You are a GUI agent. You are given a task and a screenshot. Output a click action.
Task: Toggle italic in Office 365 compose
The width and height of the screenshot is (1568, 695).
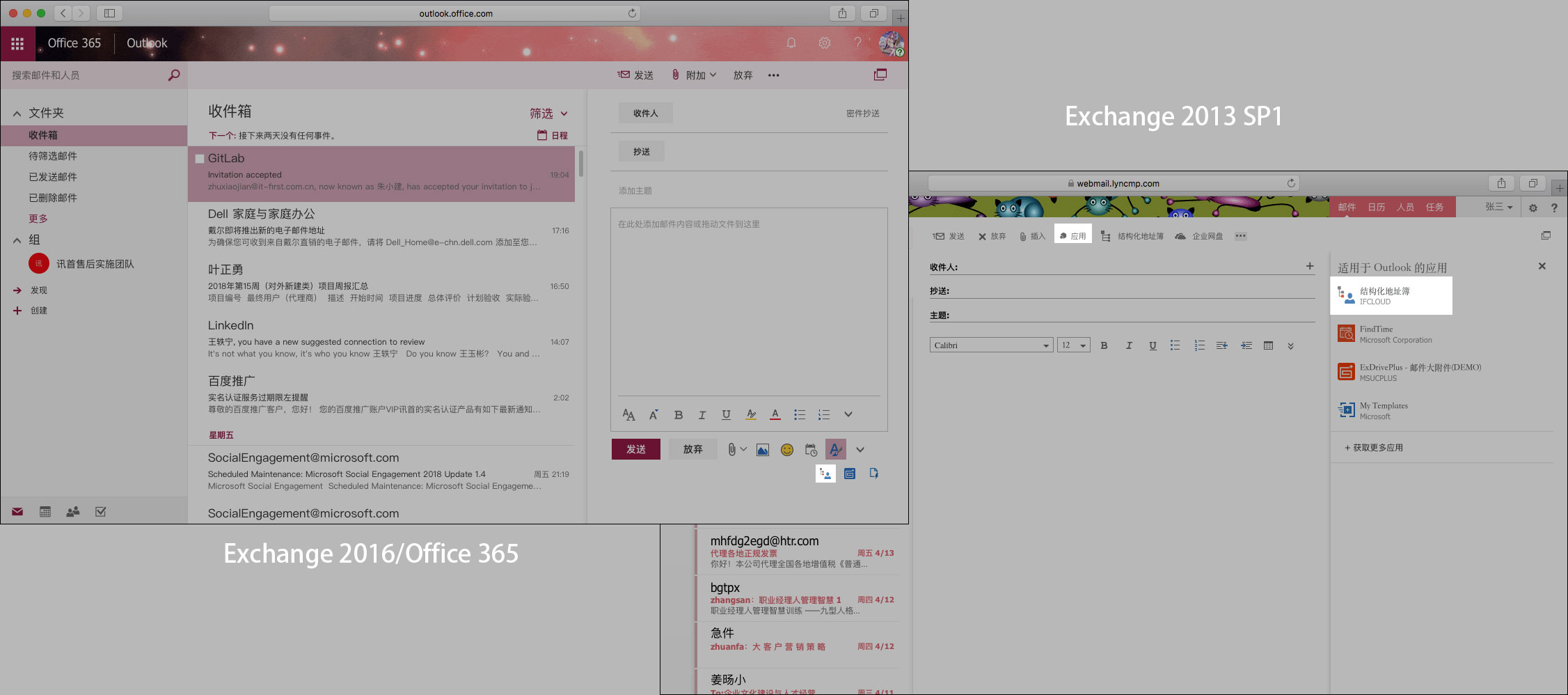pyautogui.click(x=702, y=414)
